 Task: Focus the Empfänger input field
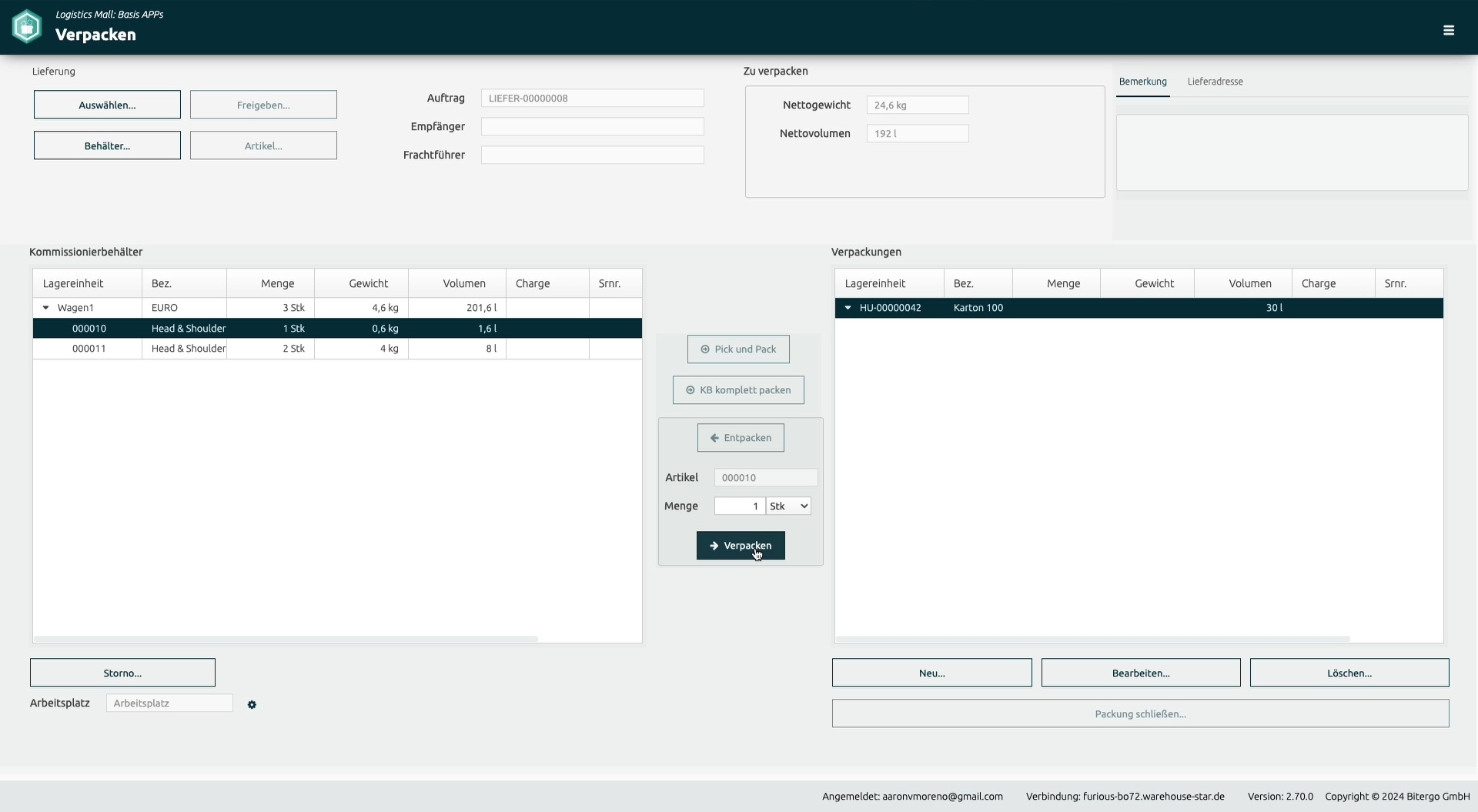(x=592, y=126)
